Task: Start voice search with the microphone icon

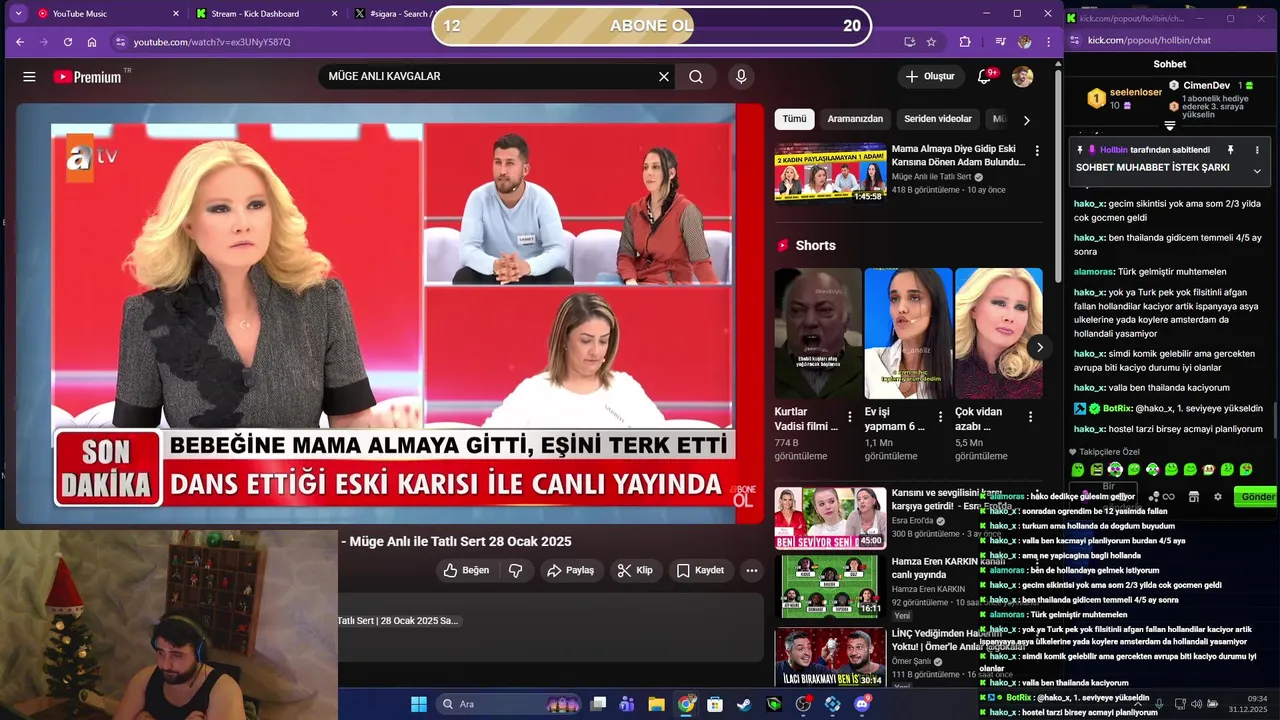Action: (x=741, y=77)
